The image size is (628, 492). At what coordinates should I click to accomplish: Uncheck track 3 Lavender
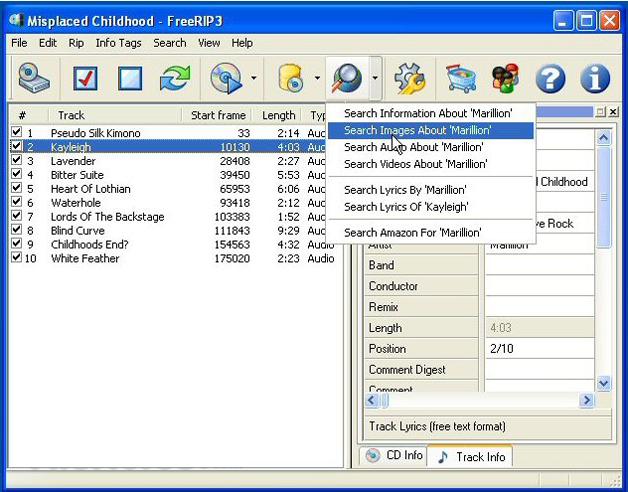click(x=16, y=159)
